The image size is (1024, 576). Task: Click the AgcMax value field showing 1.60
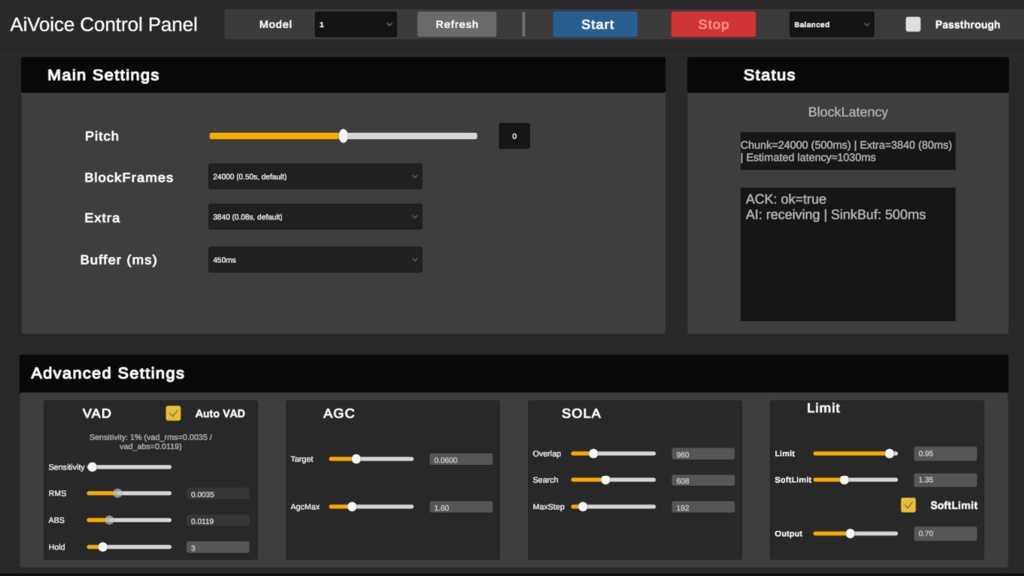point(460,507)
